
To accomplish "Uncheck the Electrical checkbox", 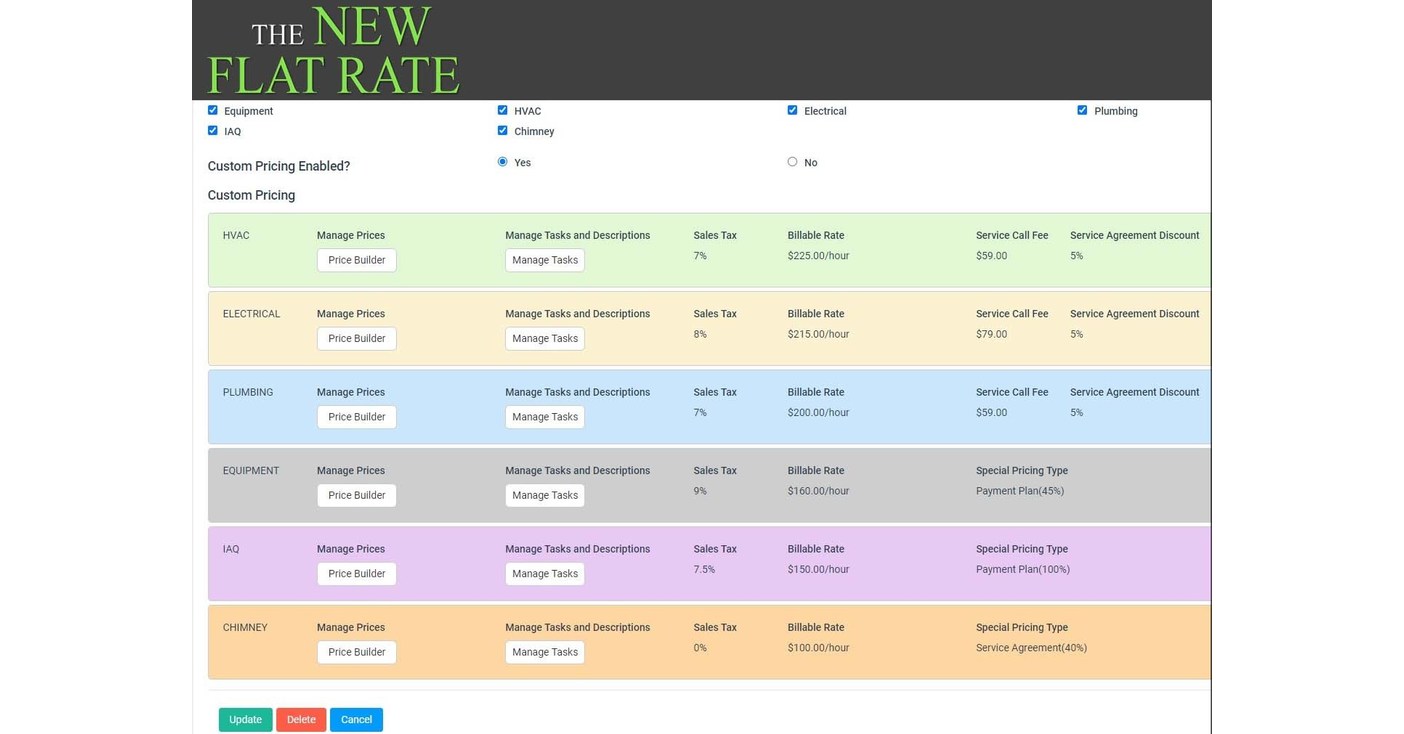I will [792, 110].
